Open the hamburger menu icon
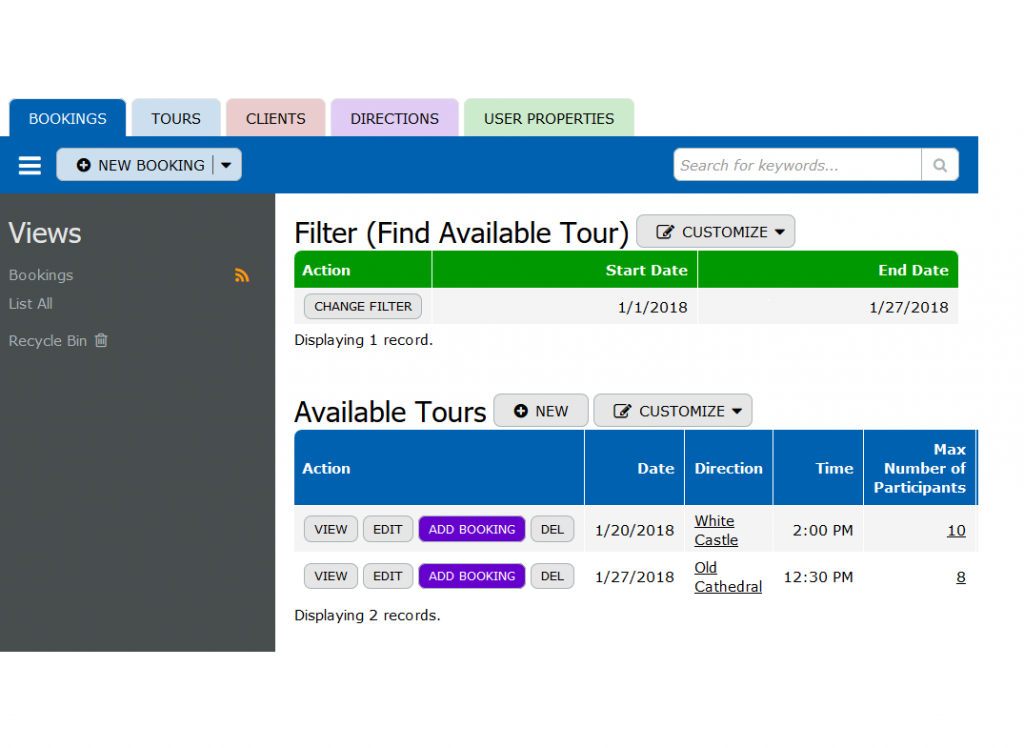Screen dimensions: 1024x748 point(30,165)
